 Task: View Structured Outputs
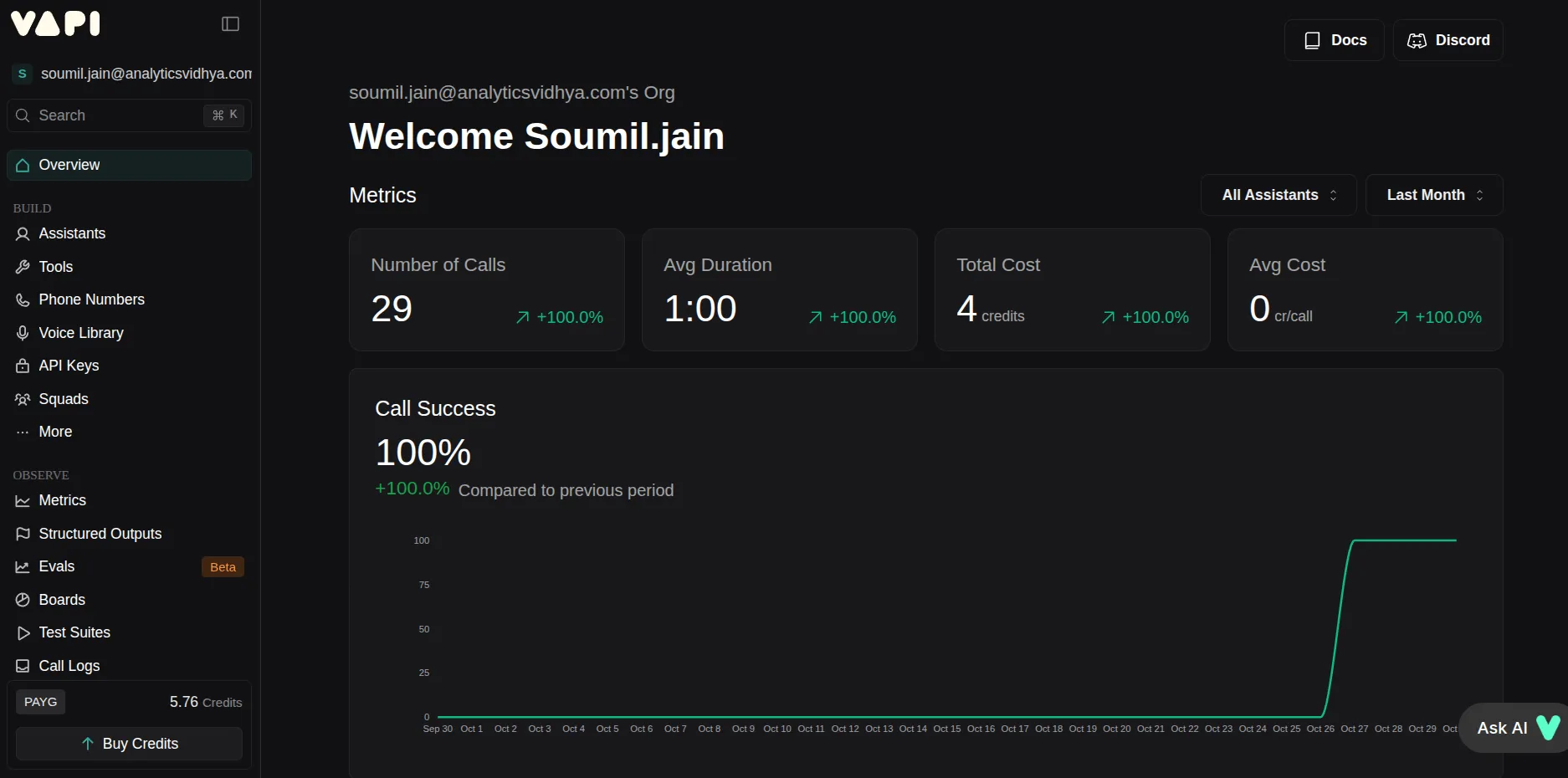point(100,533)
